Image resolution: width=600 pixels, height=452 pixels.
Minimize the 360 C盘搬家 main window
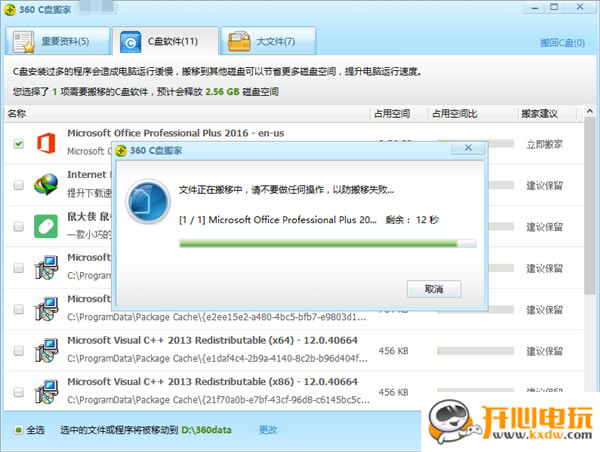pyautogui.click(x=535, y=8)
